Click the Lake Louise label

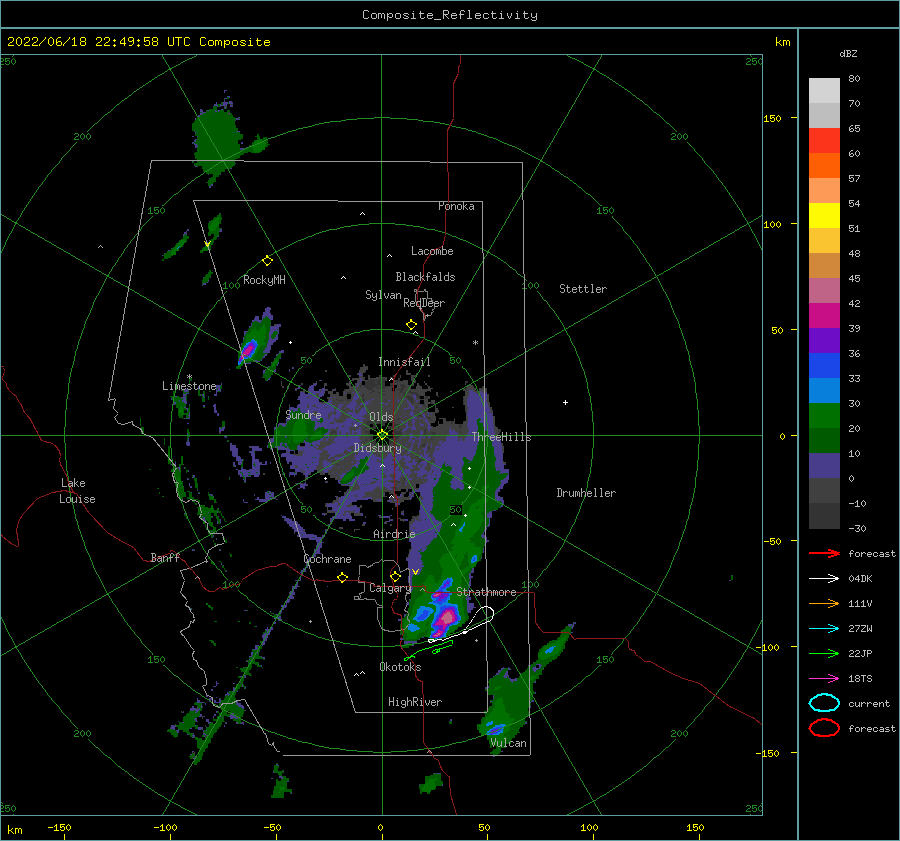pos(77,491)
